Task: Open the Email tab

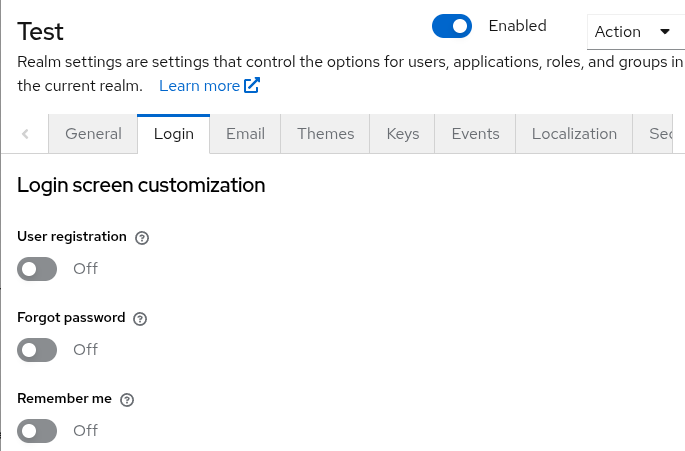Action: 245,134
